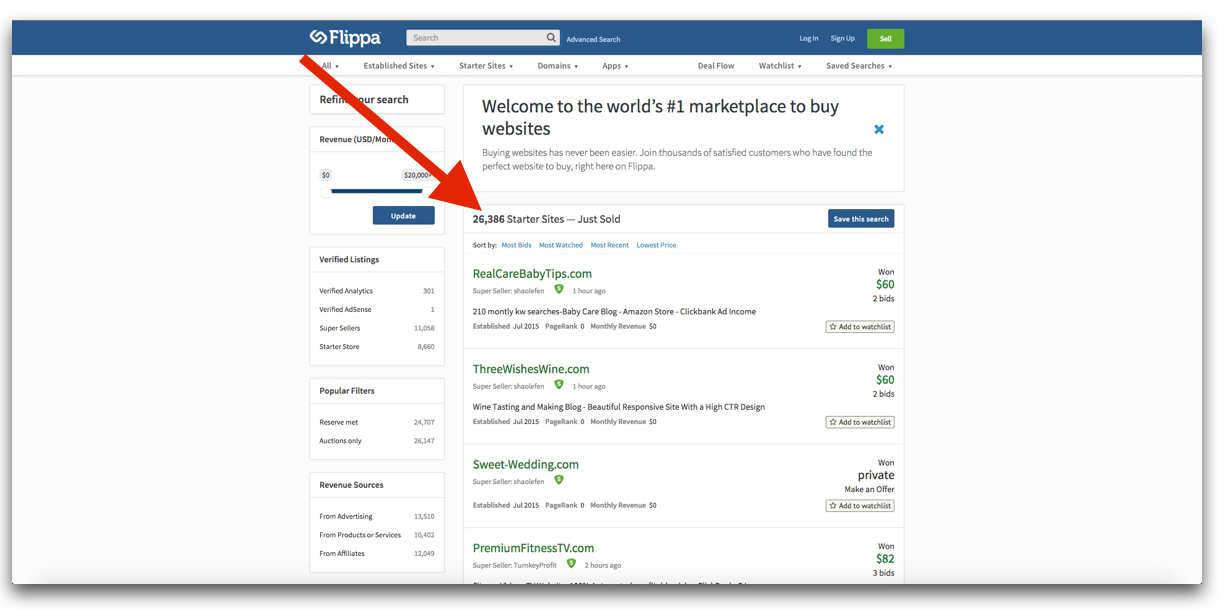Sort by Most Watched
This screenshot has width=1224, height=610.
tap(561, 245)
